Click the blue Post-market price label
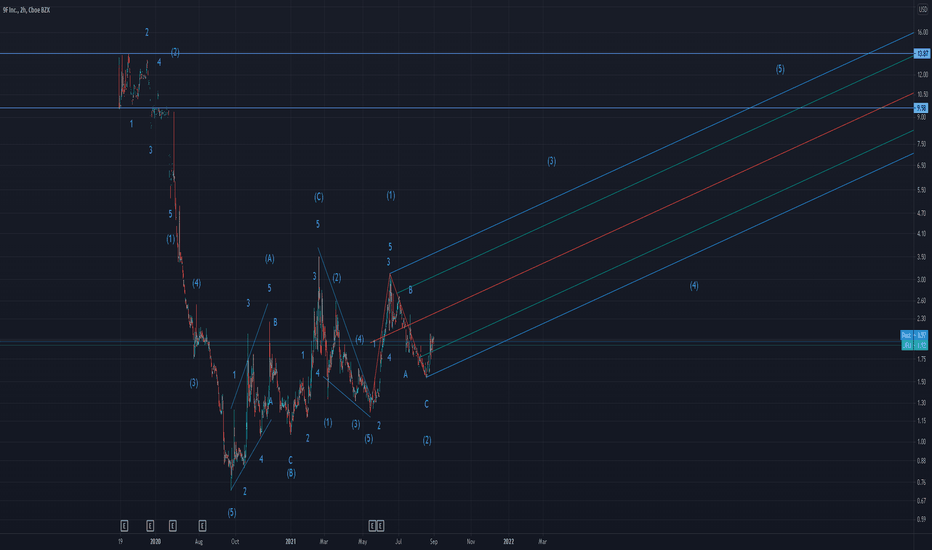The width and height of the screenshot is (932, 550). point(914,335)
